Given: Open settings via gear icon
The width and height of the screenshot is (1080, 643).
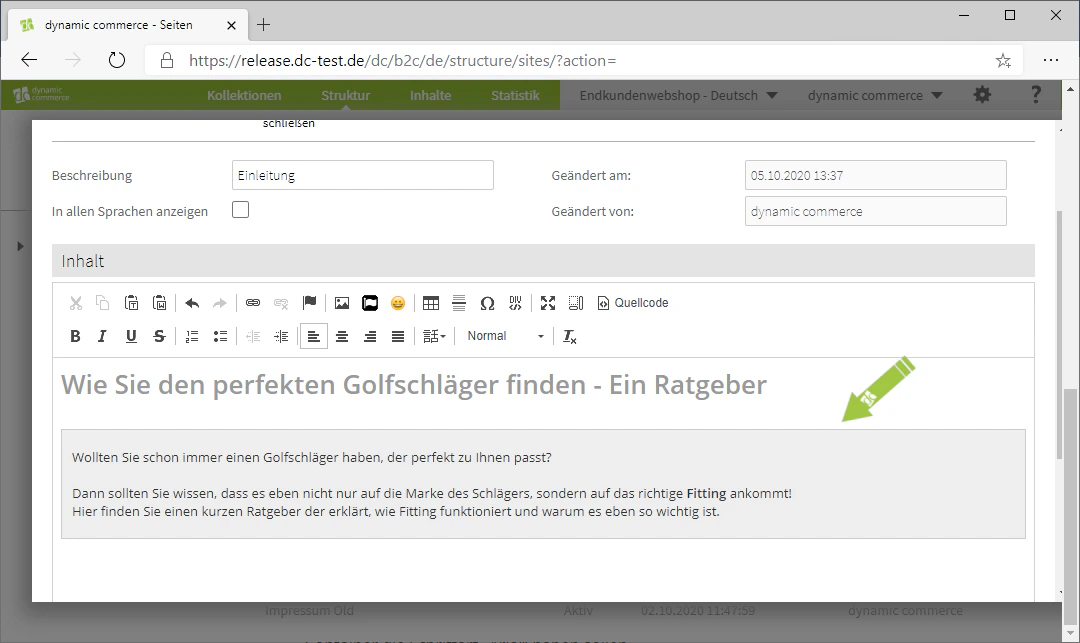Looking at the screenshot, I should [x=982, y=94].
